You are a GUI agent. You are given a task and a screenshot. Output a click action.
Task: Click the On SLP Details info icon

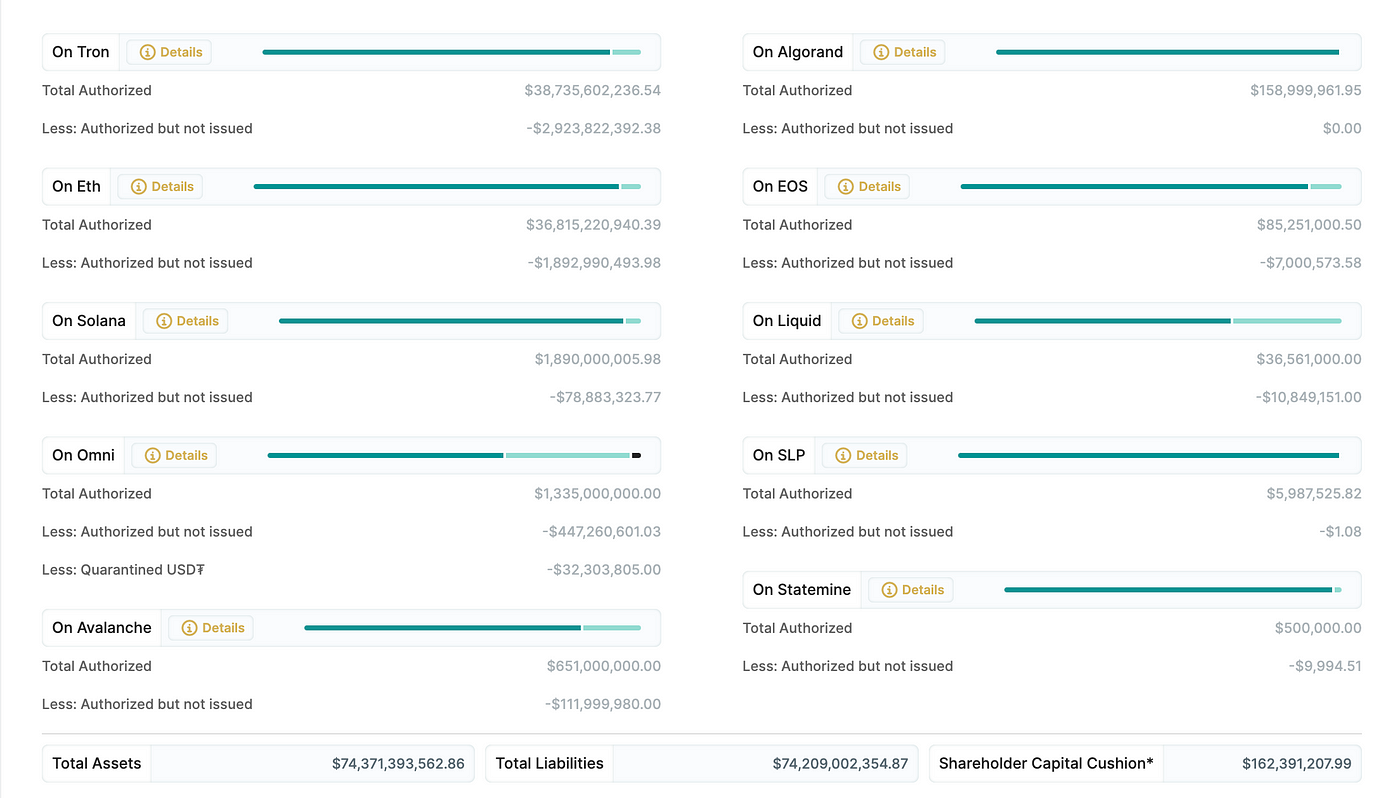click(x=843, y=455)
